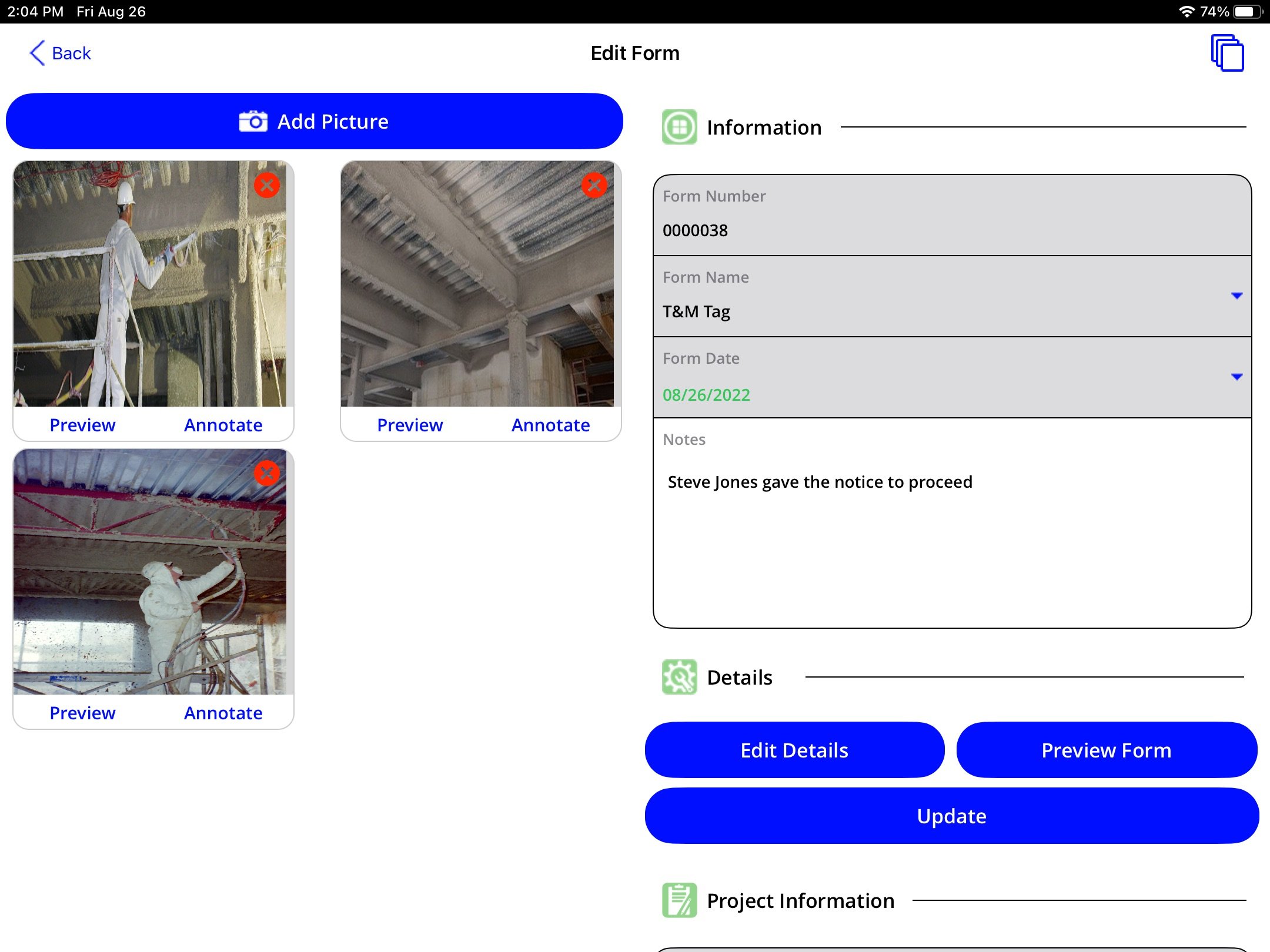The width and height of the screenshot is (1270, 952).
Task: Annotate the third photo
Action: tap(223, 713)
